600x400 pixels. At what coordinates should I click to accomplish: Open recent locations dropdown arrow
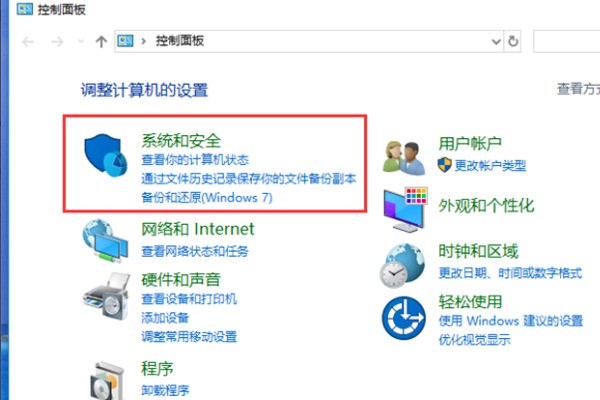click(x=81, y=41)
